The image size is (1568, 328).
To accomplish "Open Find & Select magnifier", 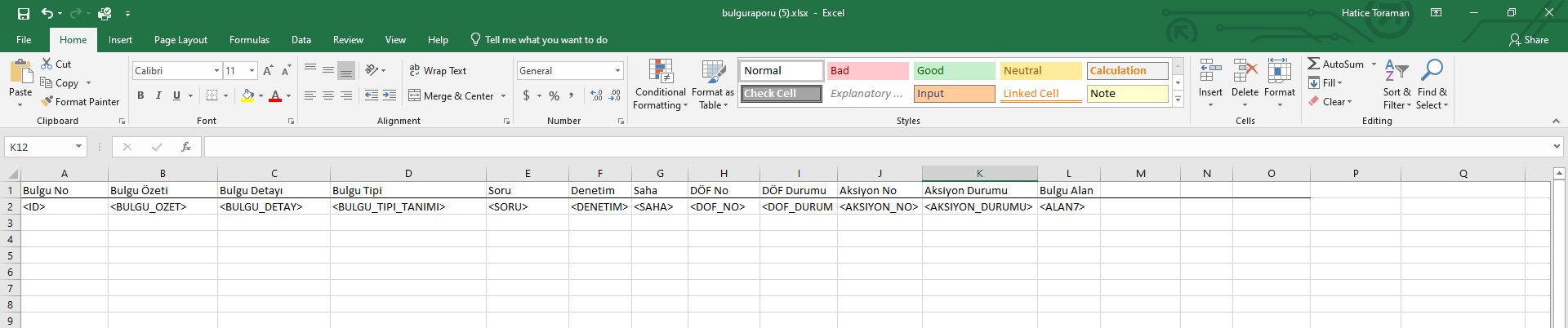I will pyautogui.click(x=1432, y=72).
